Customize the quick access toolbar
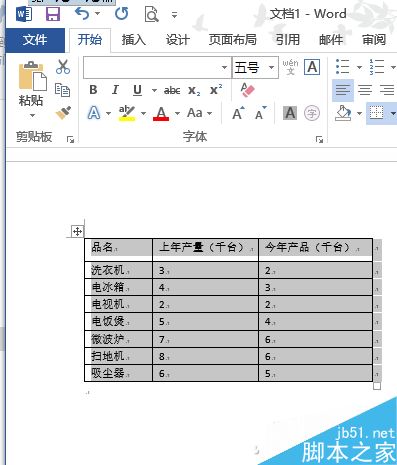397x465 pixels. click(x=174, y=15)
